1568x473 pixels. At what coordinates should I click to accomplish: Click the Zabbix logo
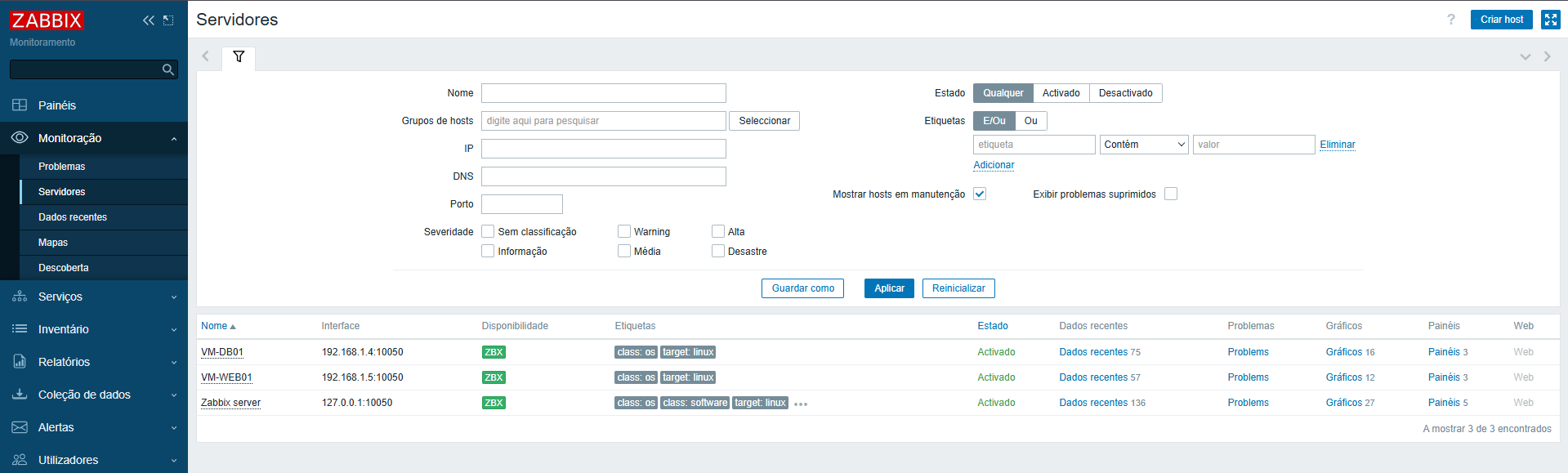[47, 20]
